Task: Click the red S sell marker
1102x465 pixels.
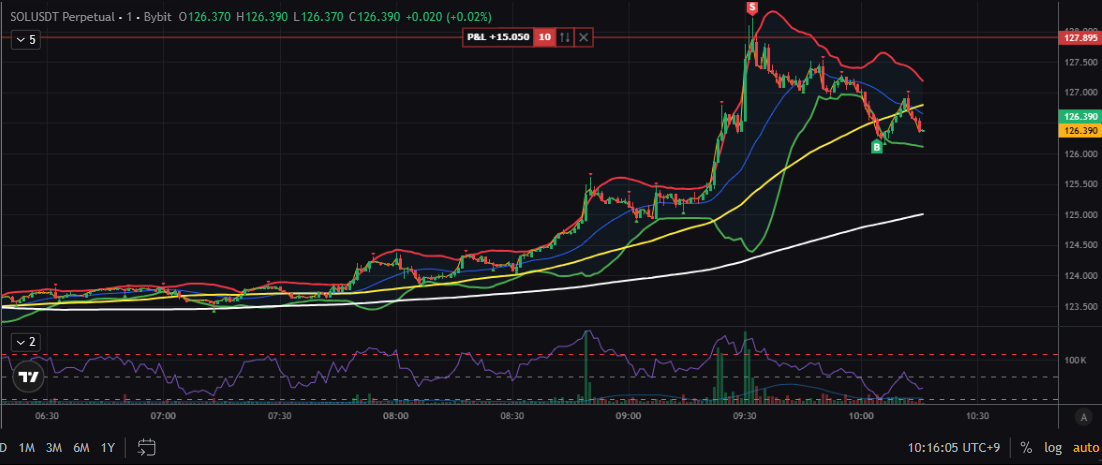Action: (752, 7)
